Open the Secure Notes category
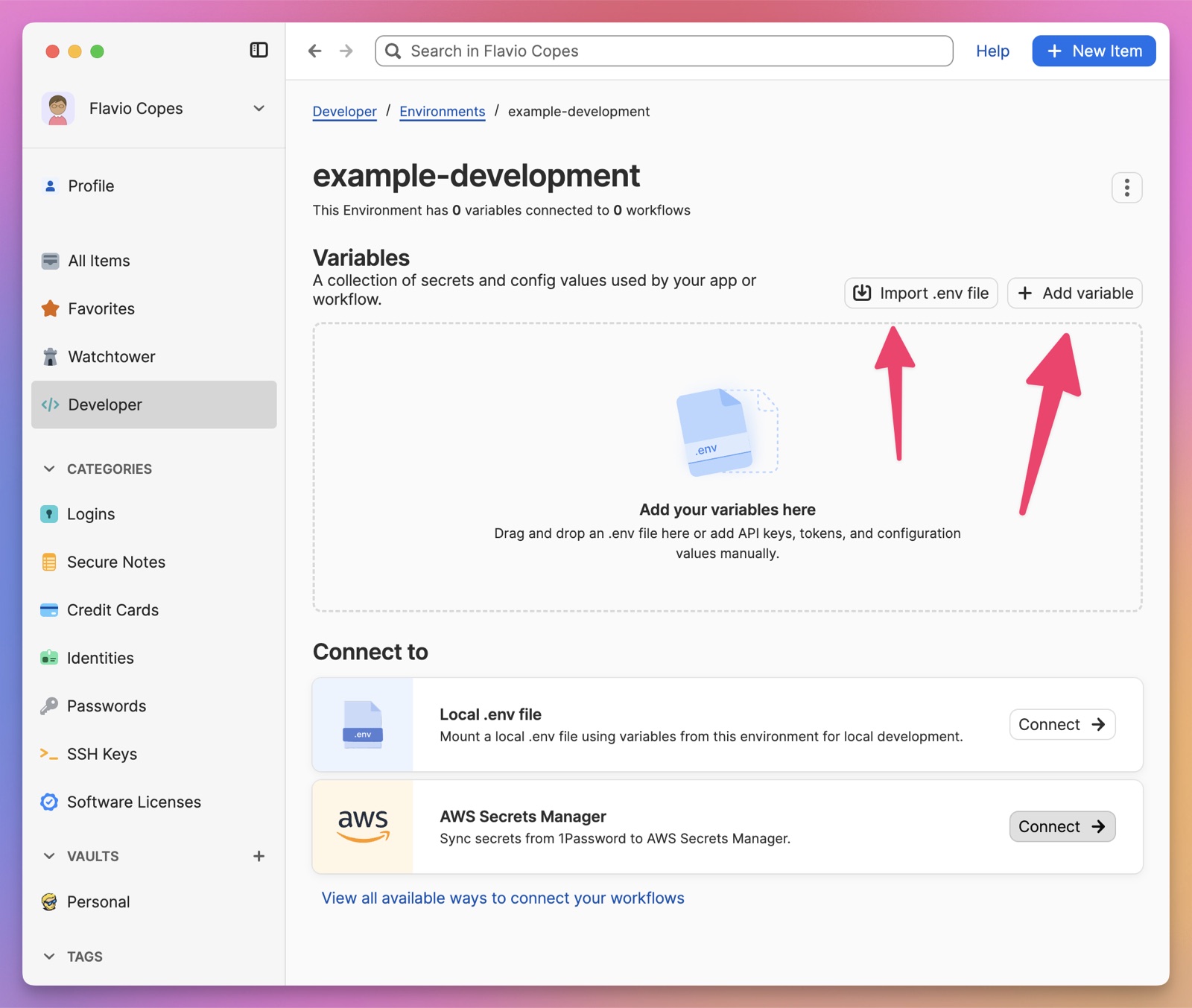The image size is (1192, 1008). point(154,562)
